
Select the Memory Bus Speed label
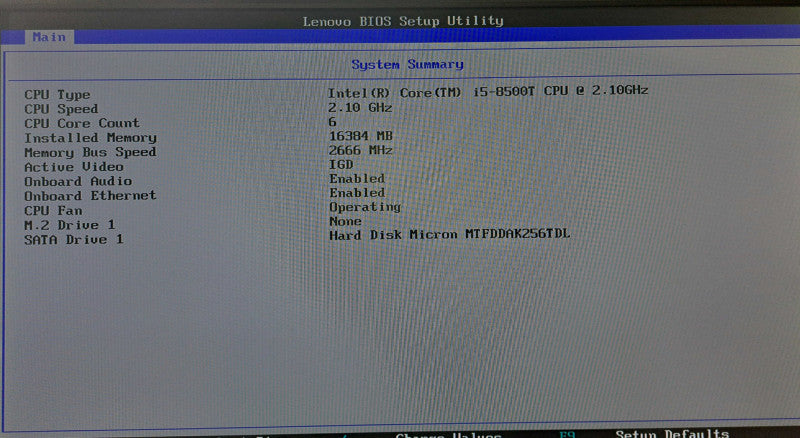click(90, 153)
